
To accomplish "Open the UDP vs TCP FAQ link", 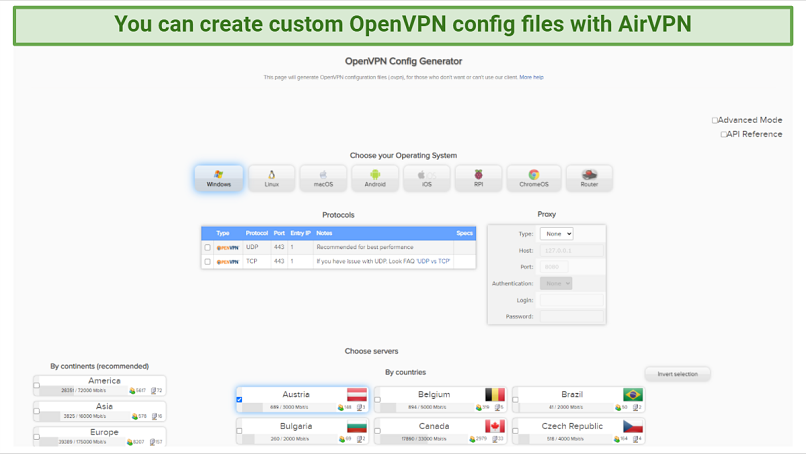I will tap(433, 261).
